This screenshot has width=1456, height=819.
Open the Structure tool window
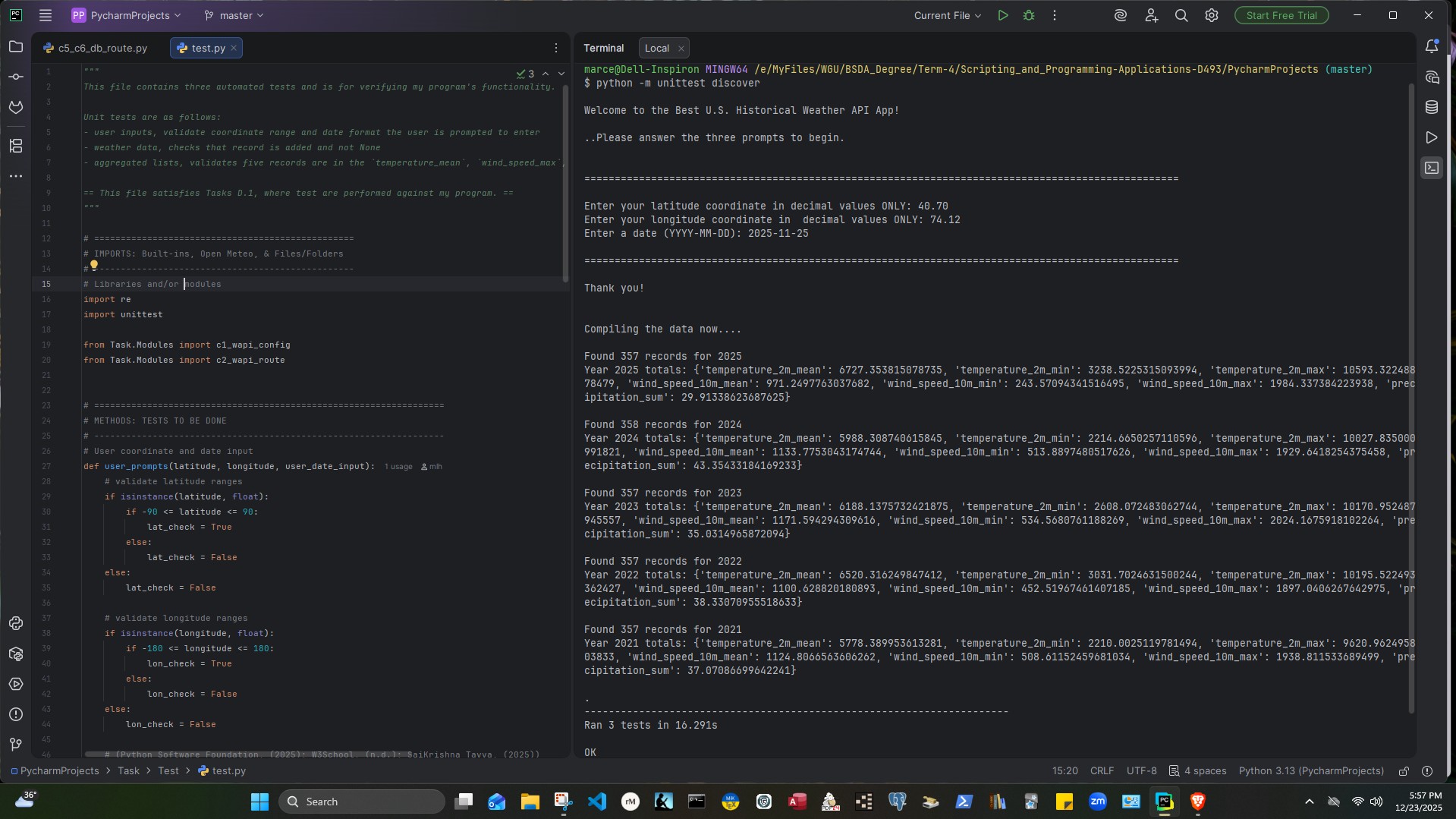[16, 146]
